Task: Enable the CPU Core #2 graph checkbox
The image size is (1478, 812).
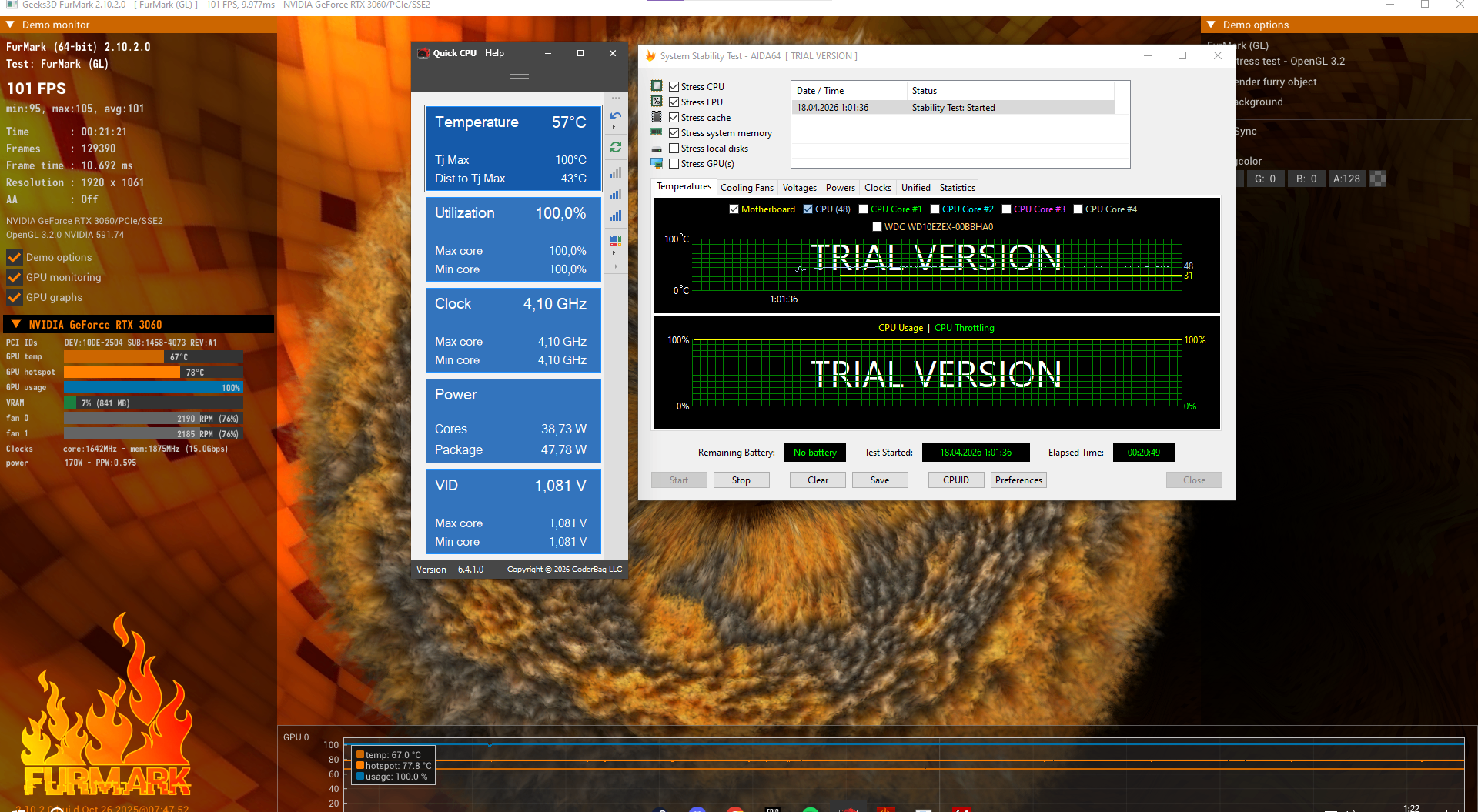Action: click(x=935, y=209)
